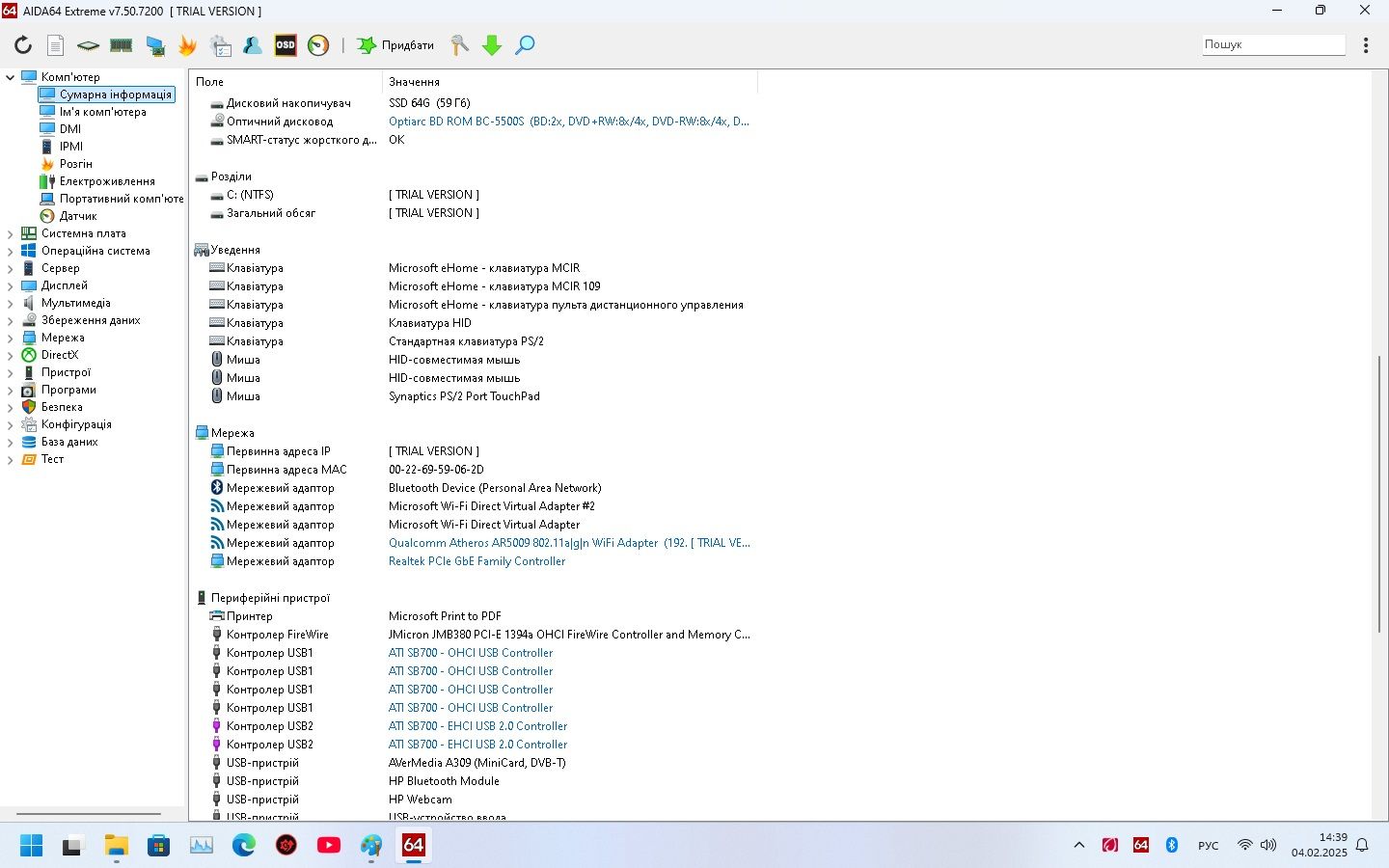This screenshot has width=1389, height=868.
Task: Select the Розгін tree item
Action: click(x=75, y=164)
